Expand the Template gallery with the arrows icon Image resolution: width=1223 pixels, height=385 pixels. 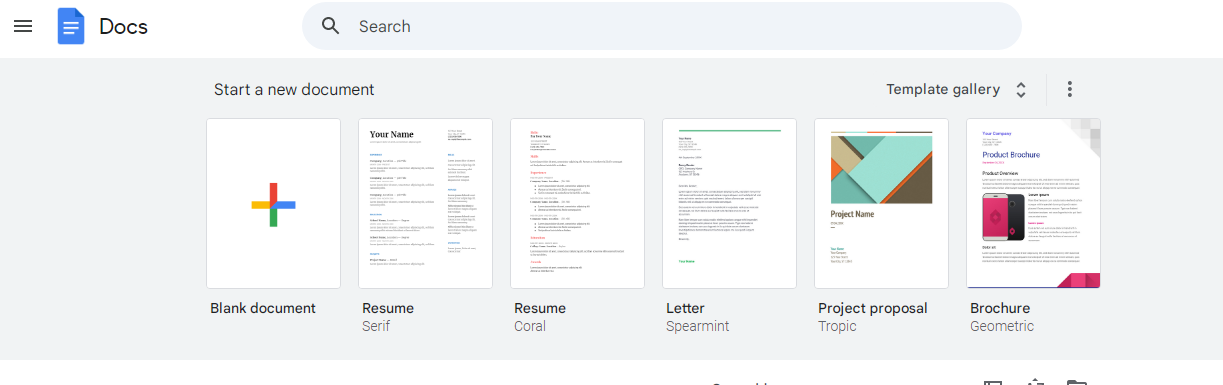[x=1021, y=90]
